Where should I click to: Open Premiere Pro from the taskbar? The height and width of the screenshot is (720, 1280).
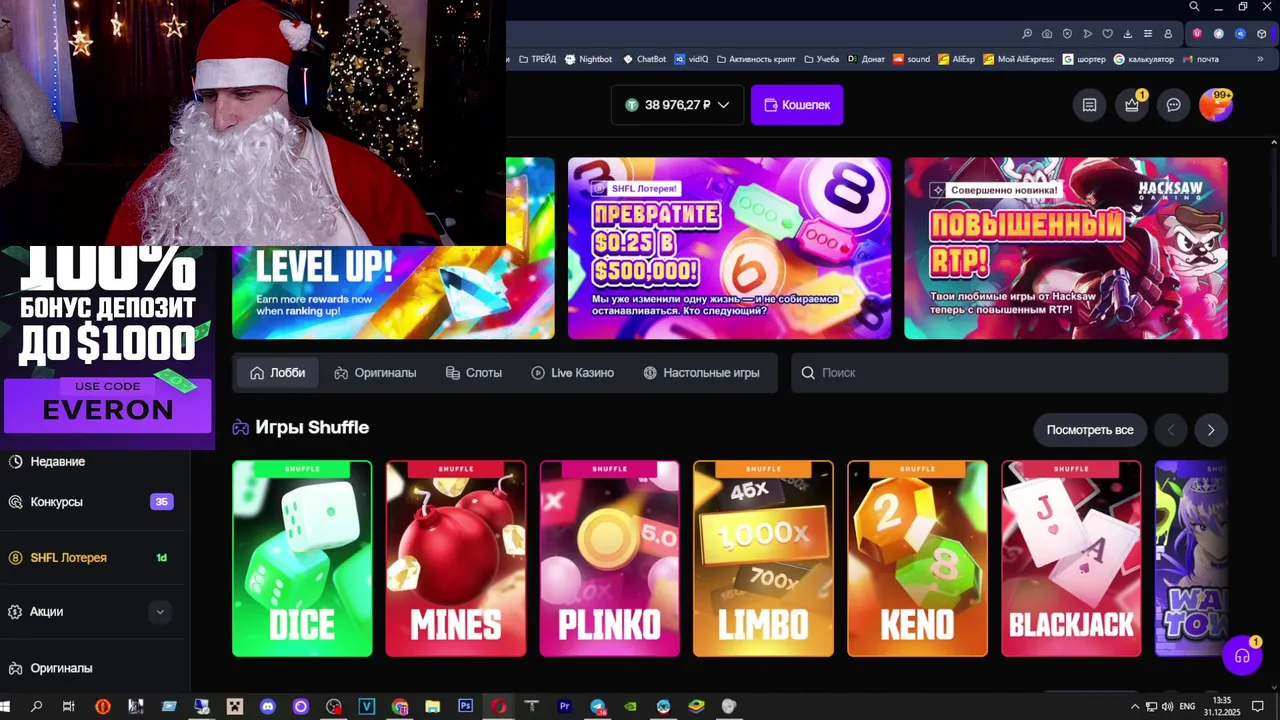click(x=564, y=706)
